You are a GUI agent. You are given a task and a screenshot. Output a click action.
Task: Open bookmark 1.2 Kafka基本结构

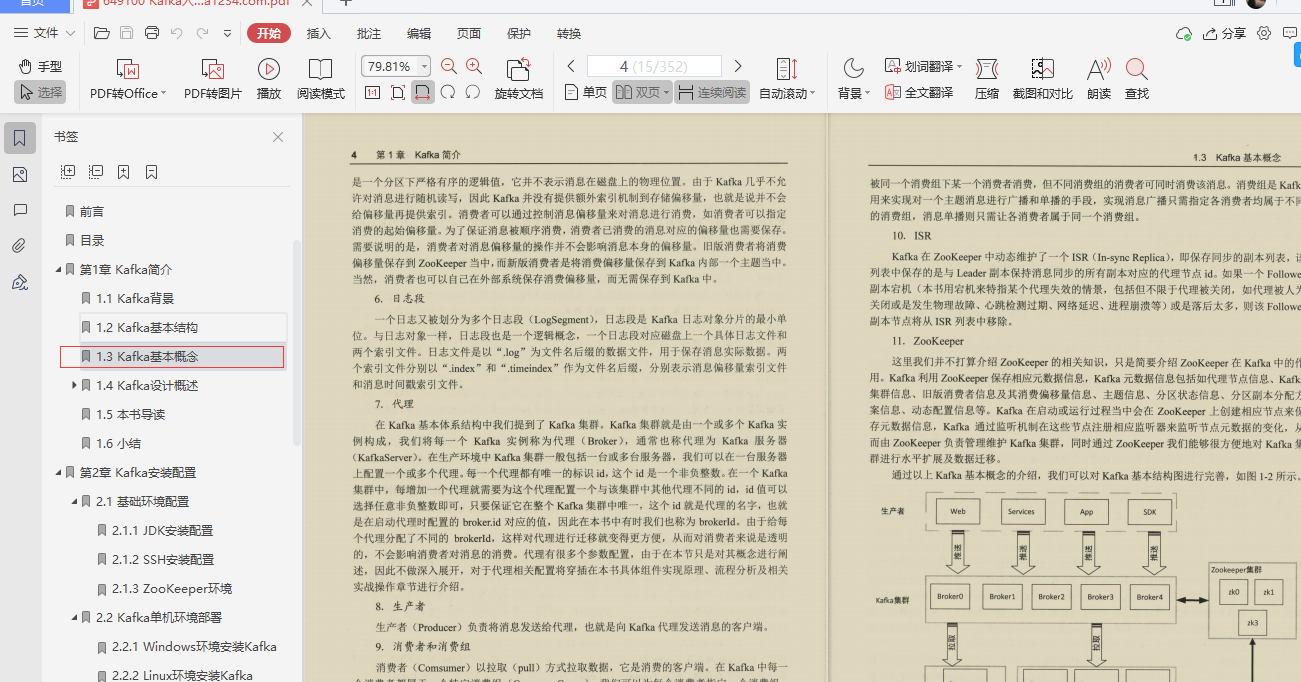click(147, 327)
